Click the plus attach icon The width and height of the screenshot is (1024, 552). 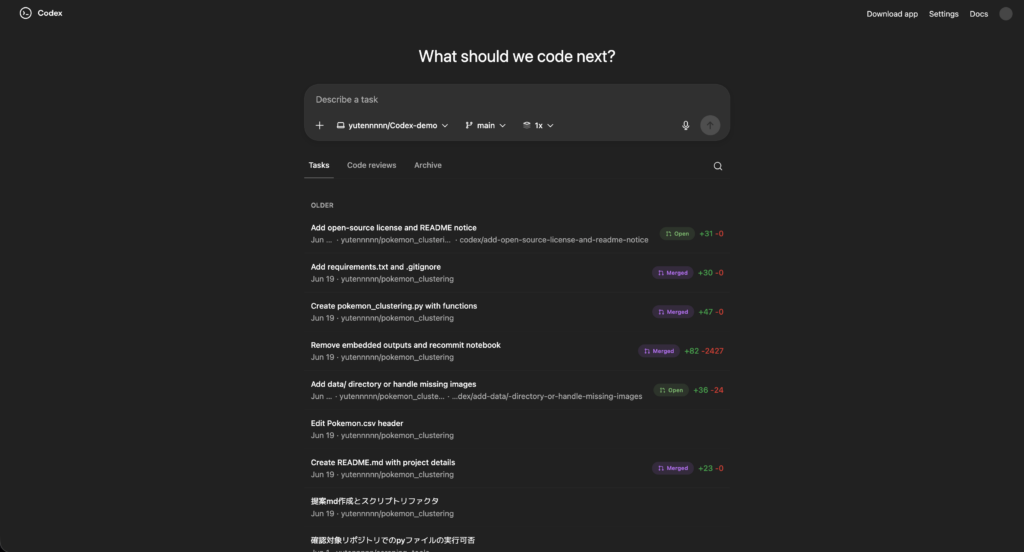pos(319,126)
